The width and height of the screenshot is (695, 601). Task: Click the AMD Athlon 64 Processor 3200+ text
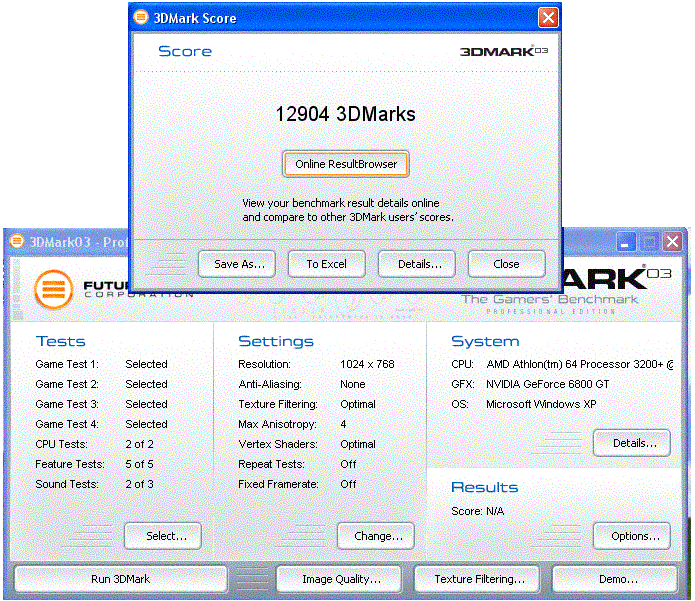coord(580,364)
